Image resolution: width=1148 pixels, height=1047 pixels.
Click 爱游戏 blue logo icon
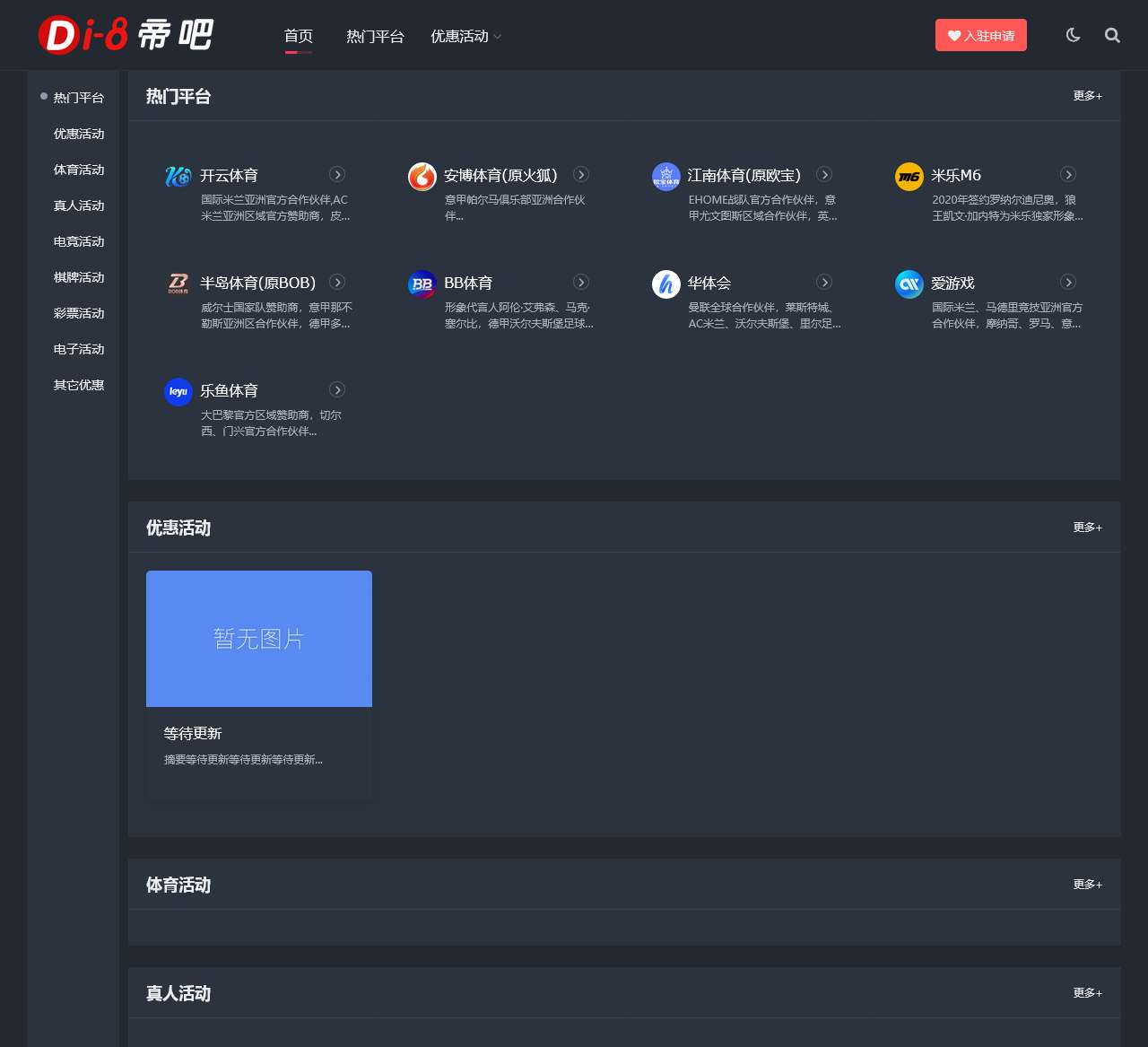click(x=909, y=284)
